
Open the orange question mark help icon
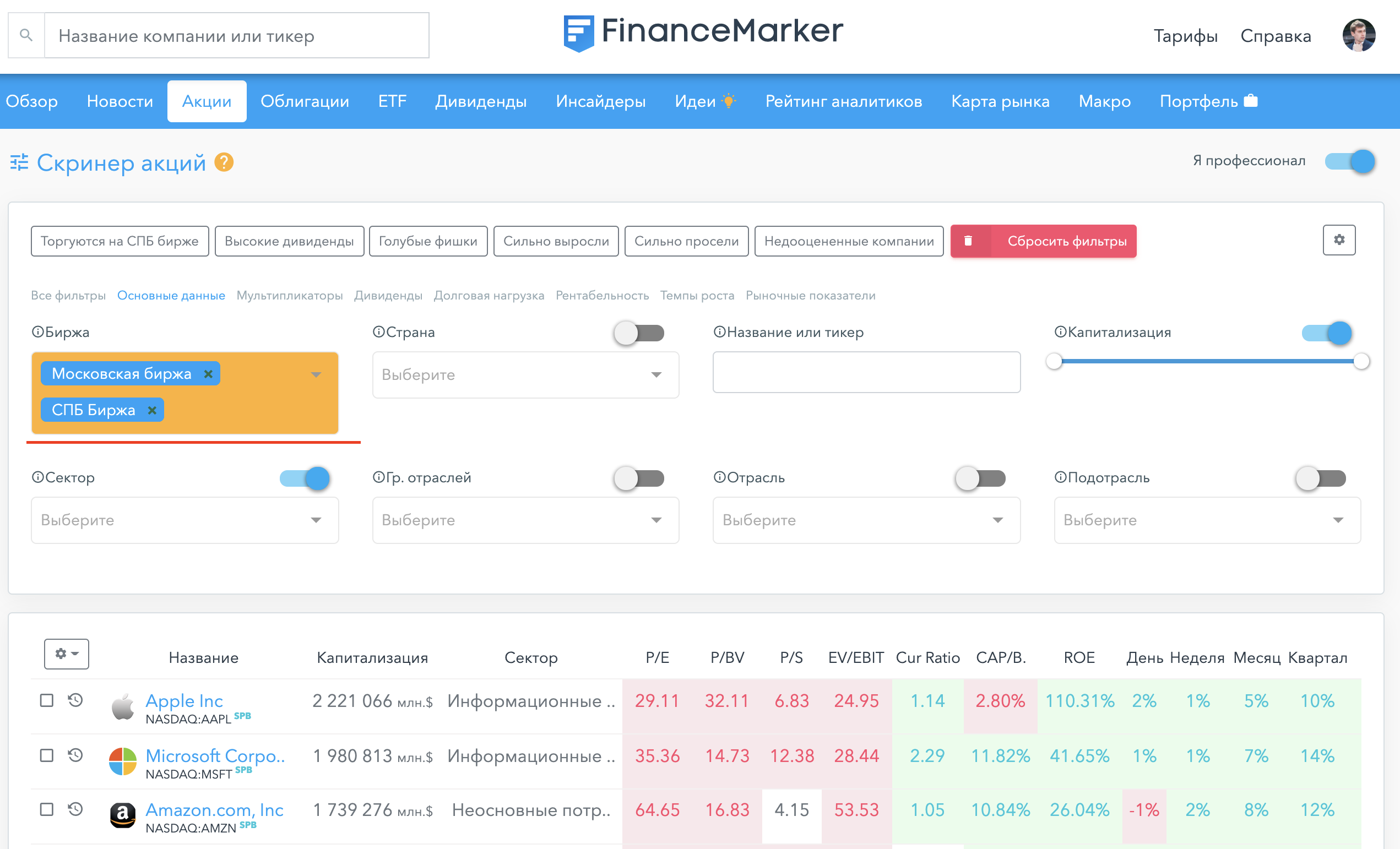[224, 162]
